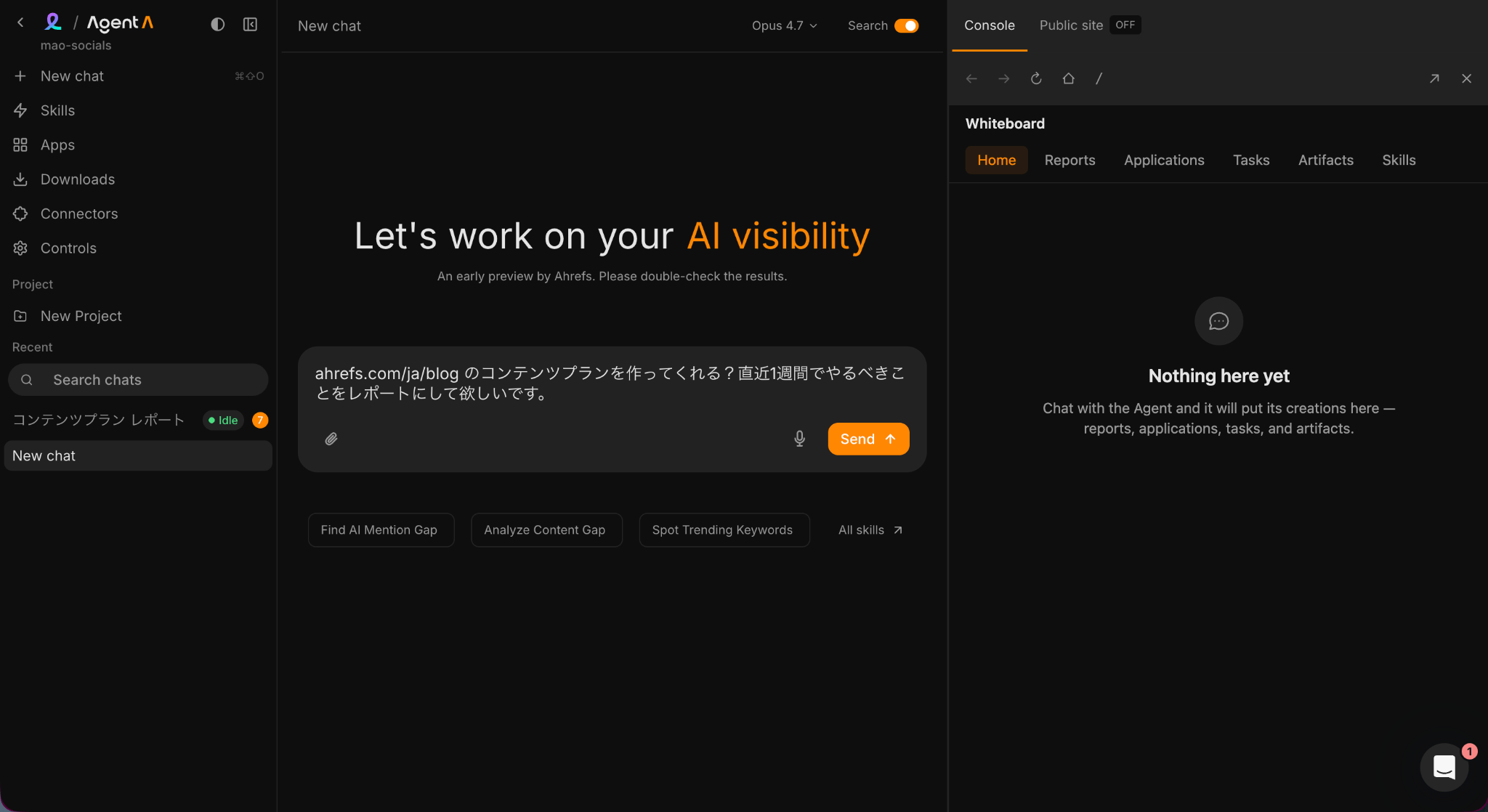Click New chat in the sidebar menu
The height and width of the screenshot is (812, 1488).
pos(138,76)
